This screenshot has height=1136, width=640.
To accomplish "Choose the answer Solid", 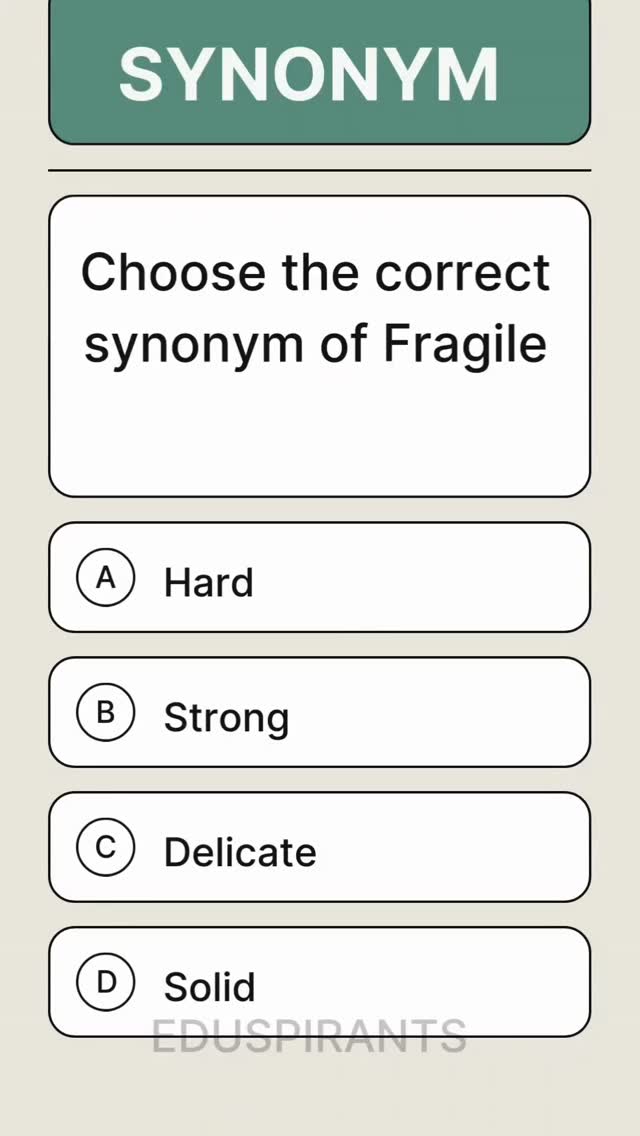I will (x=320, y=982).
